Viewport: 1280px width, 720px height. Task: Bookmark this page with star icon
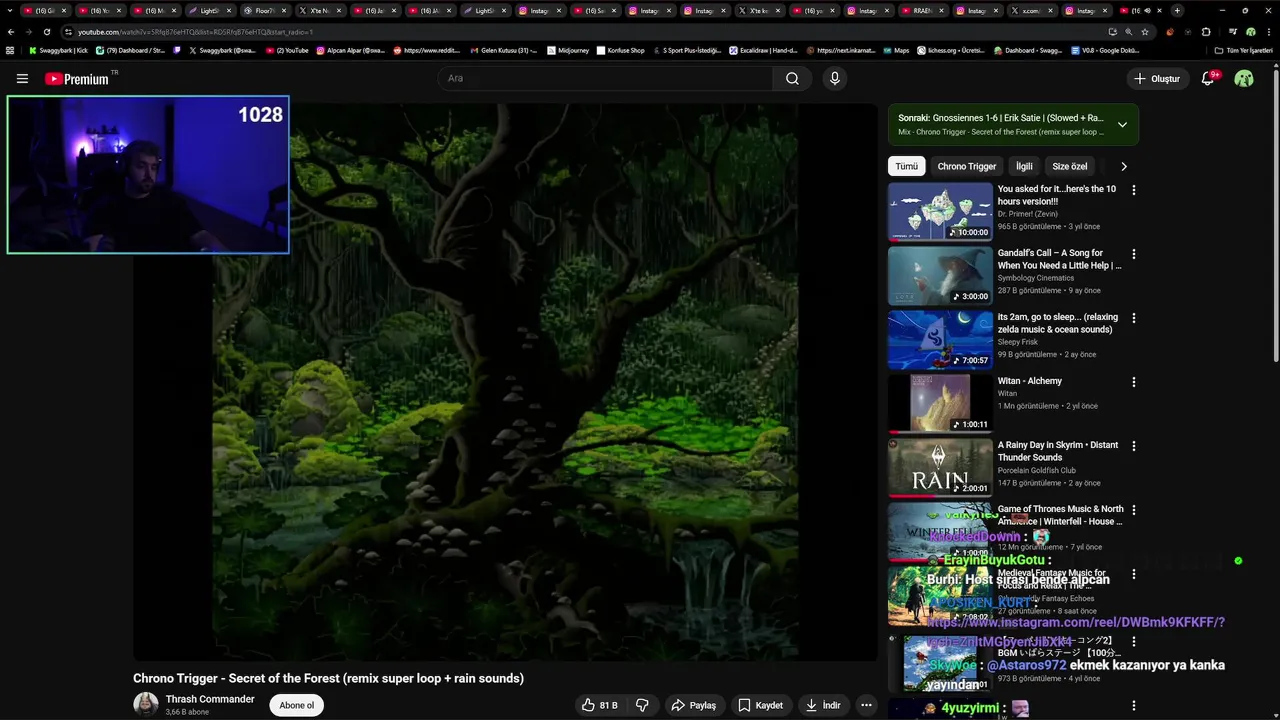[x=1145, y=32]
